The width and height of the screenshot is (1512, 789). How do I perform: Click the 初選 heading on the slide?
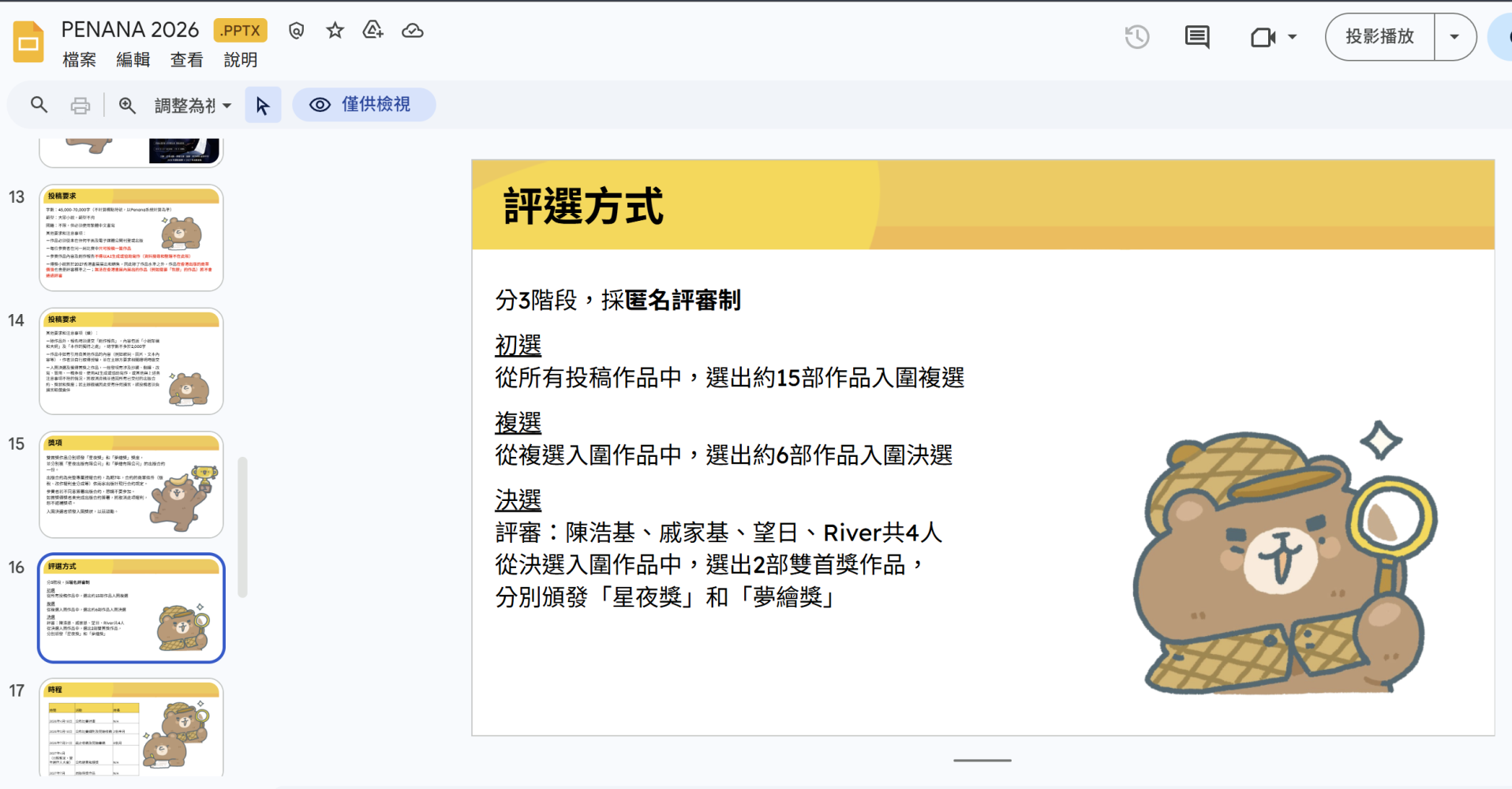(x=518, y=345)
